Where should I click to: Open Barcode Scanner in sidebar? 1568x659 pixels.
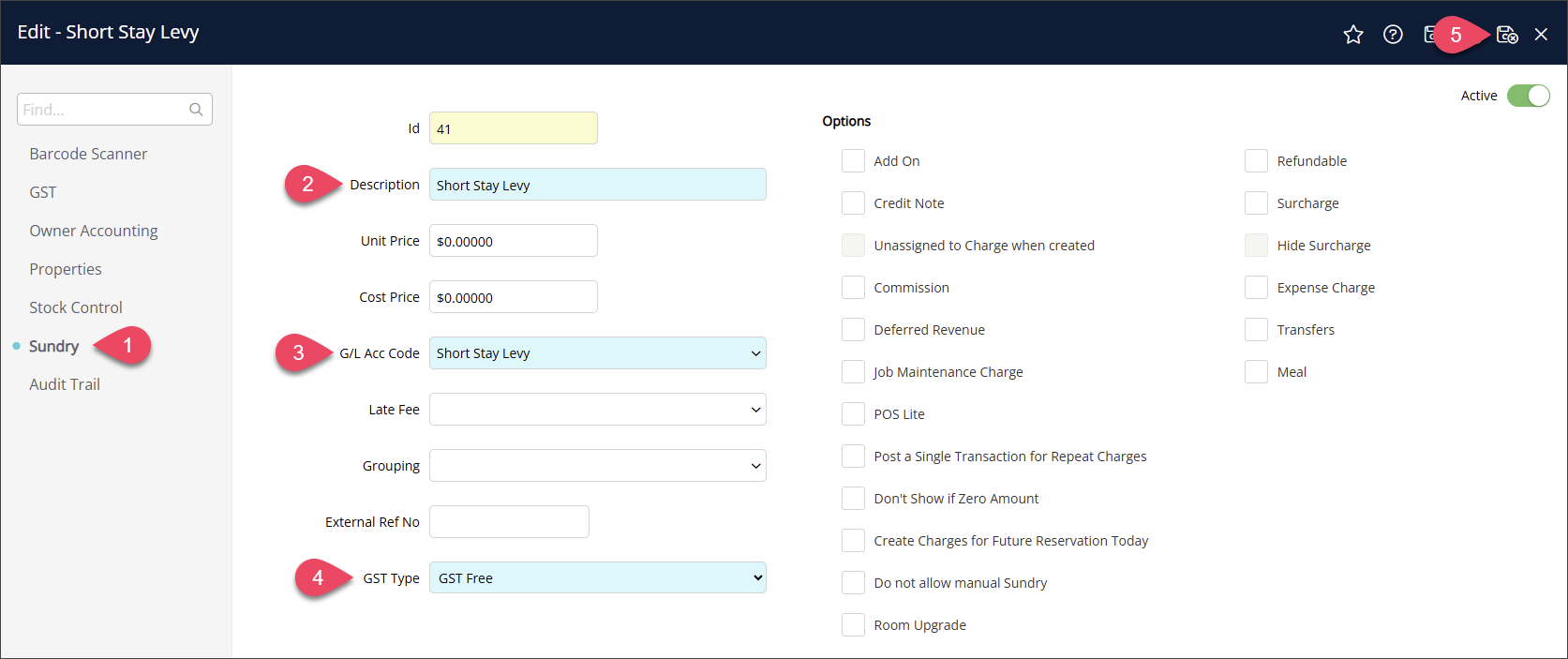coord(88,154)
